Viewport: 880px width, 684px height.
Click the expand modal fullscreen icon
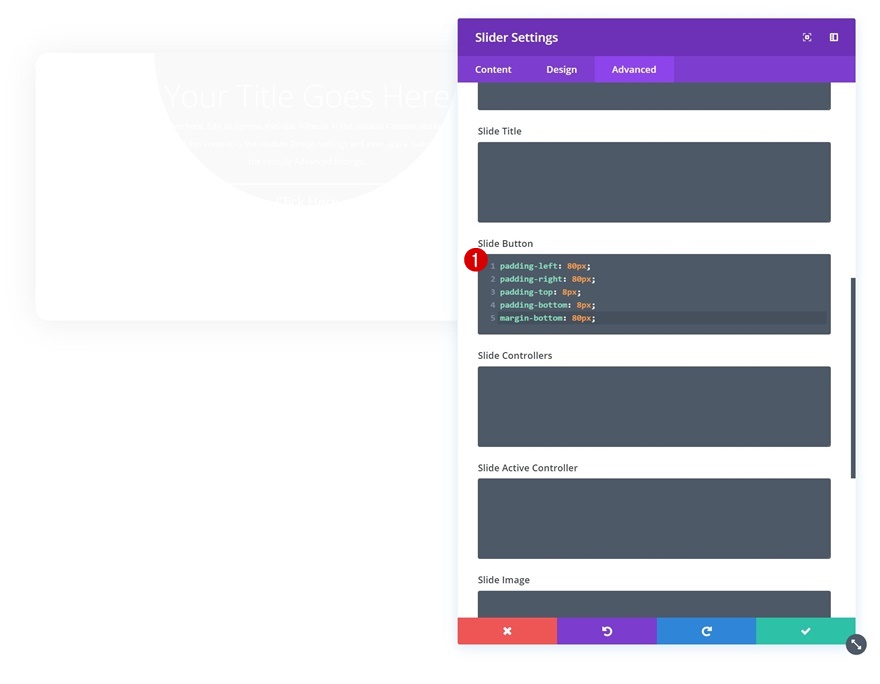coord(806,37)
